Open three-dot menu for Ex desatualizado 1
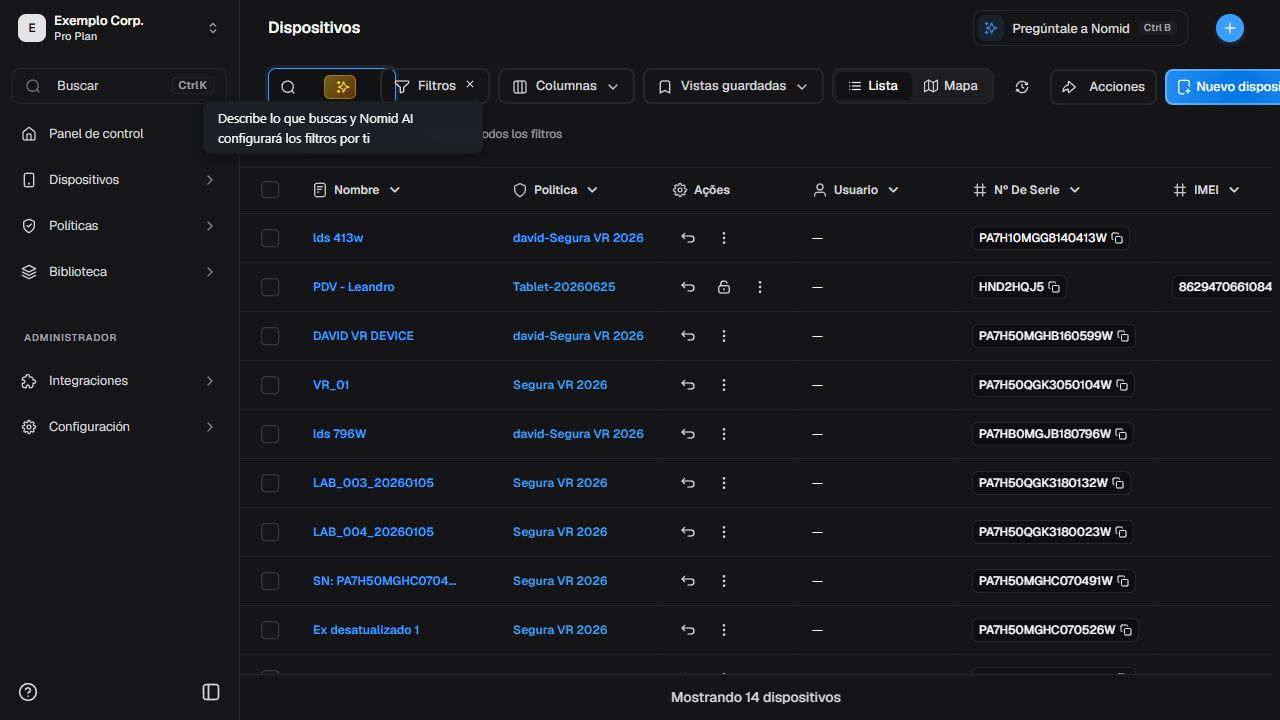The height and width of the screenshot is (720, 1280). (724, 630)
